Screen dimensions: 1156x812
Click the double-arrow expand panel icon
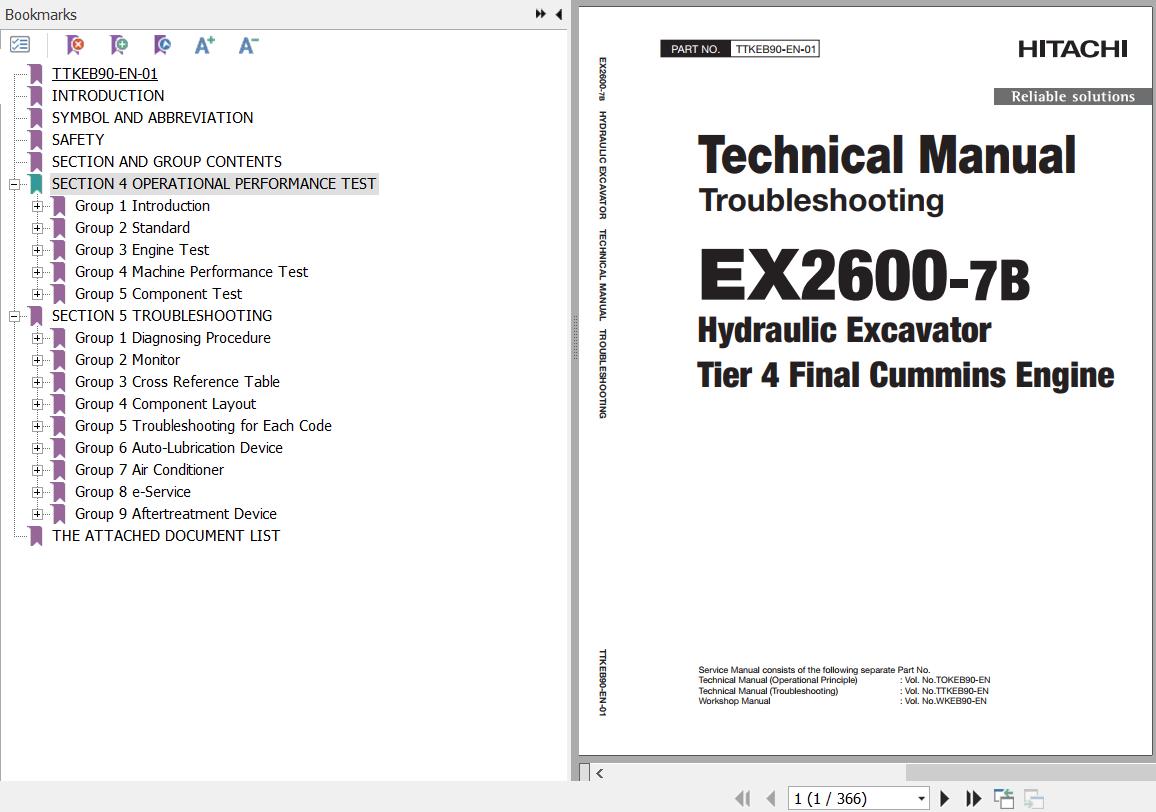click(540, 14)
